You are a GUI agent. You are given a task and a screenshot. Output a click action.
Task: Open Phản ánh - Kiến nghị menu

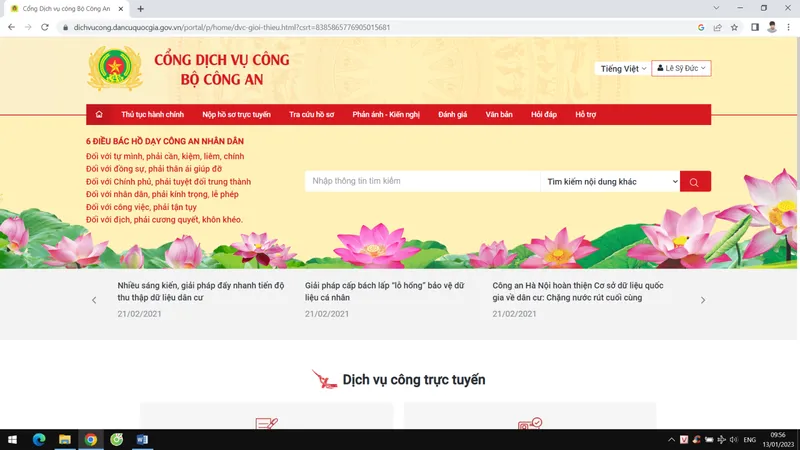[x=386, y=115]
